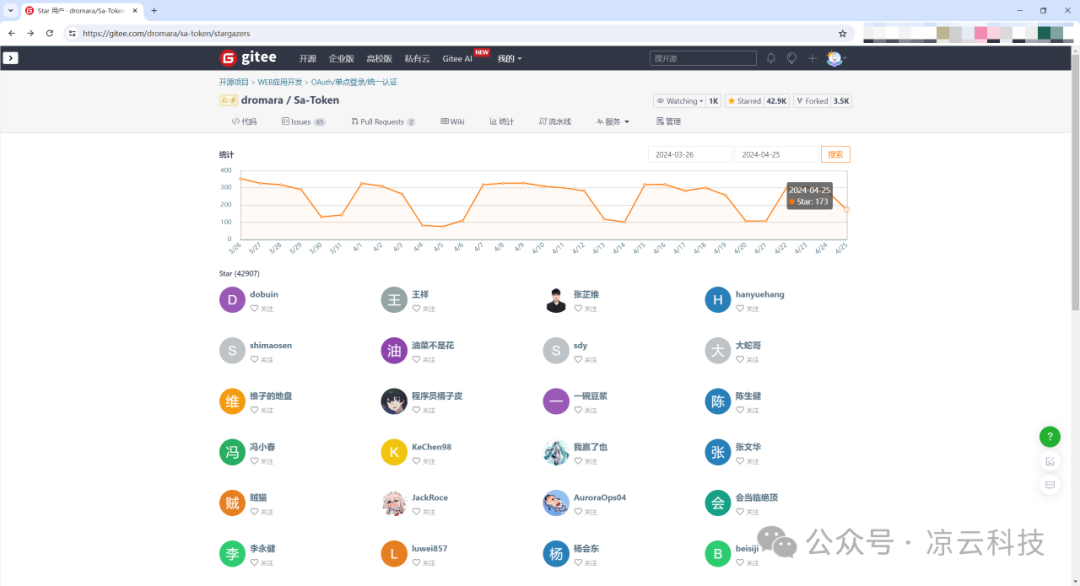Focus the Gitee search box
The height and width of the screenshot is (586, 1080).
[703, 59]
